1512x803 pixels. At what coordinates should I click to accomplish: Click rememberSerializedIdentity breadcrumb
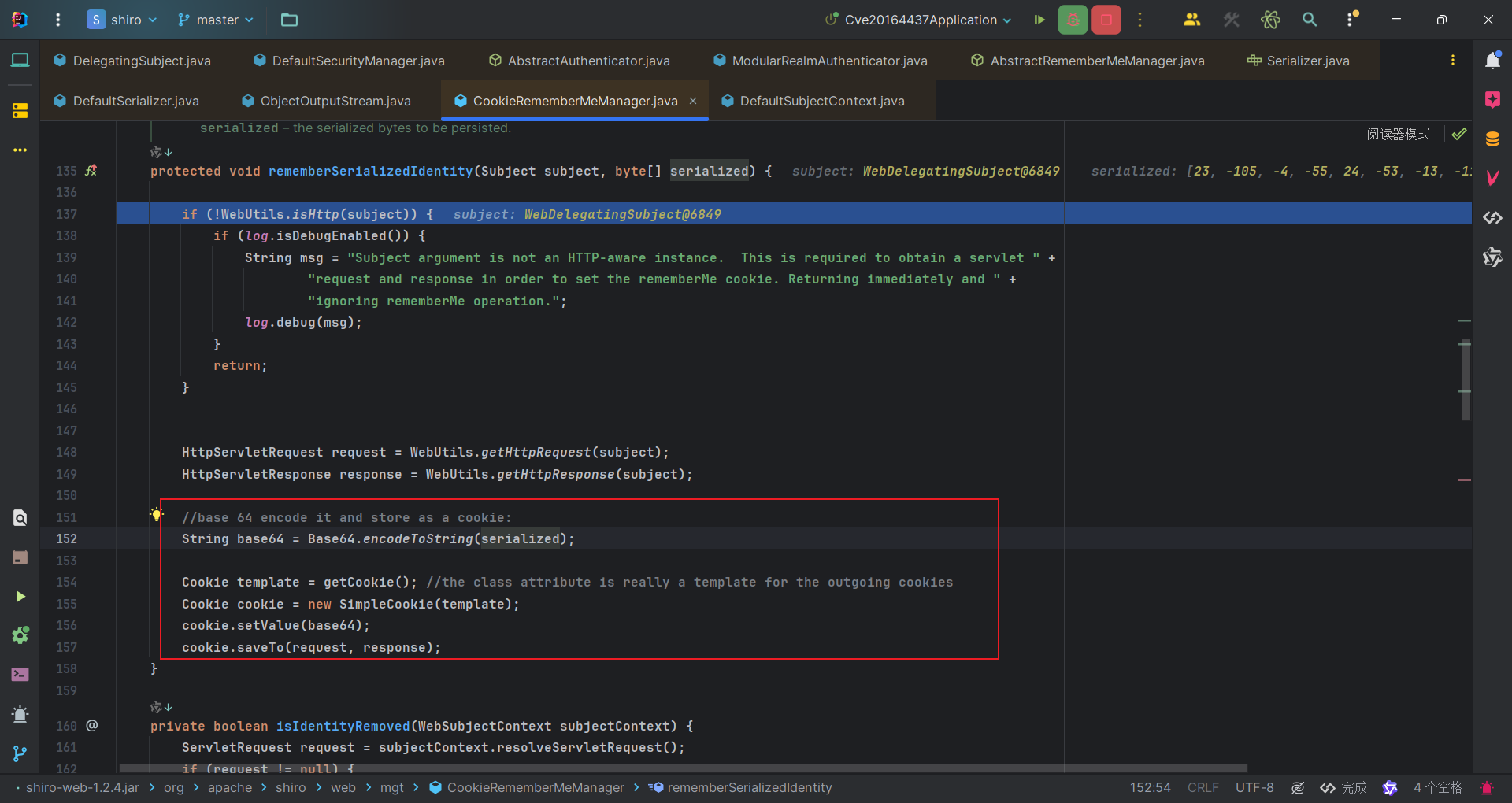click(x=740, y=787)
